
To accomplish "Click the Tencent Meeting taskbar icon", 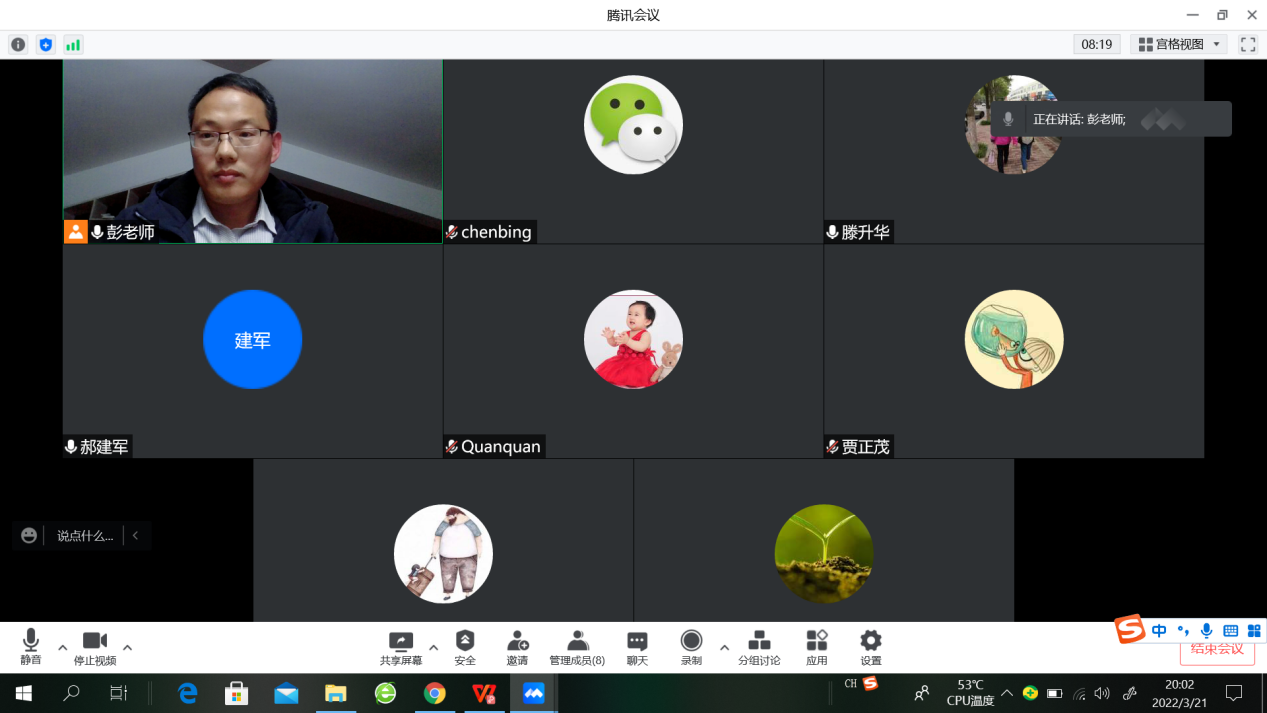I will point(533,693).
